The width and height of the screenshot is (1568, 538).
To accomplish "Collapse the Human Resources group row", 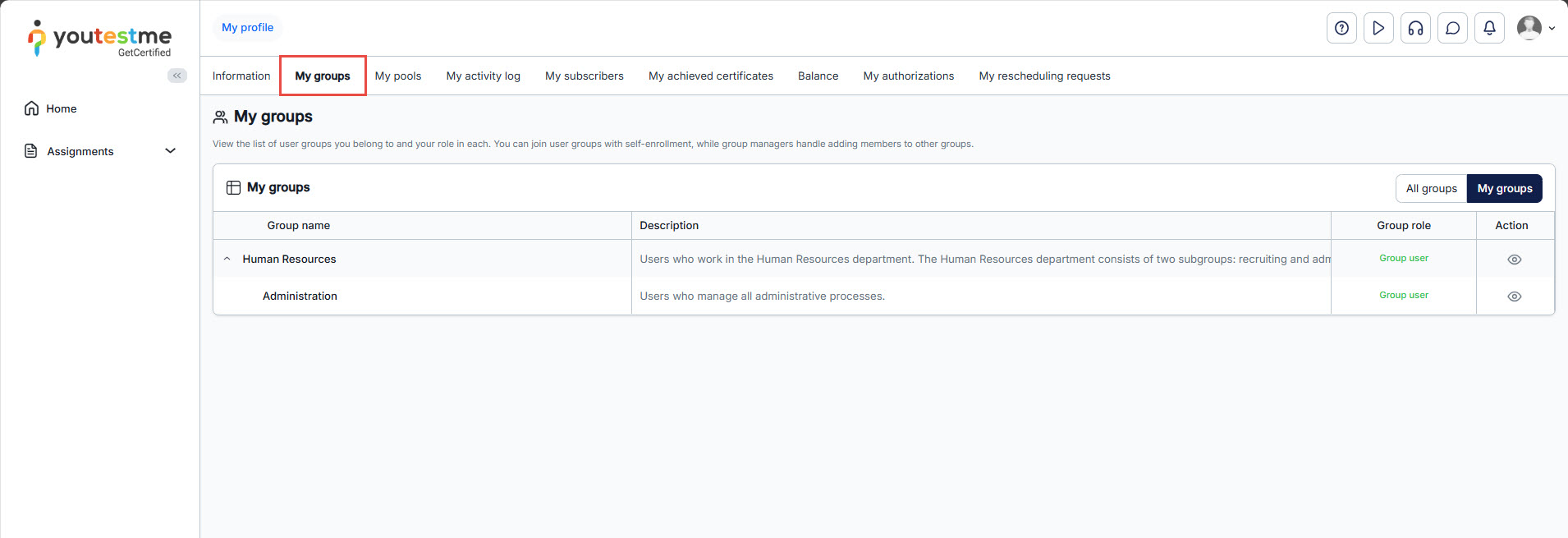I will (x=227, y=259).
